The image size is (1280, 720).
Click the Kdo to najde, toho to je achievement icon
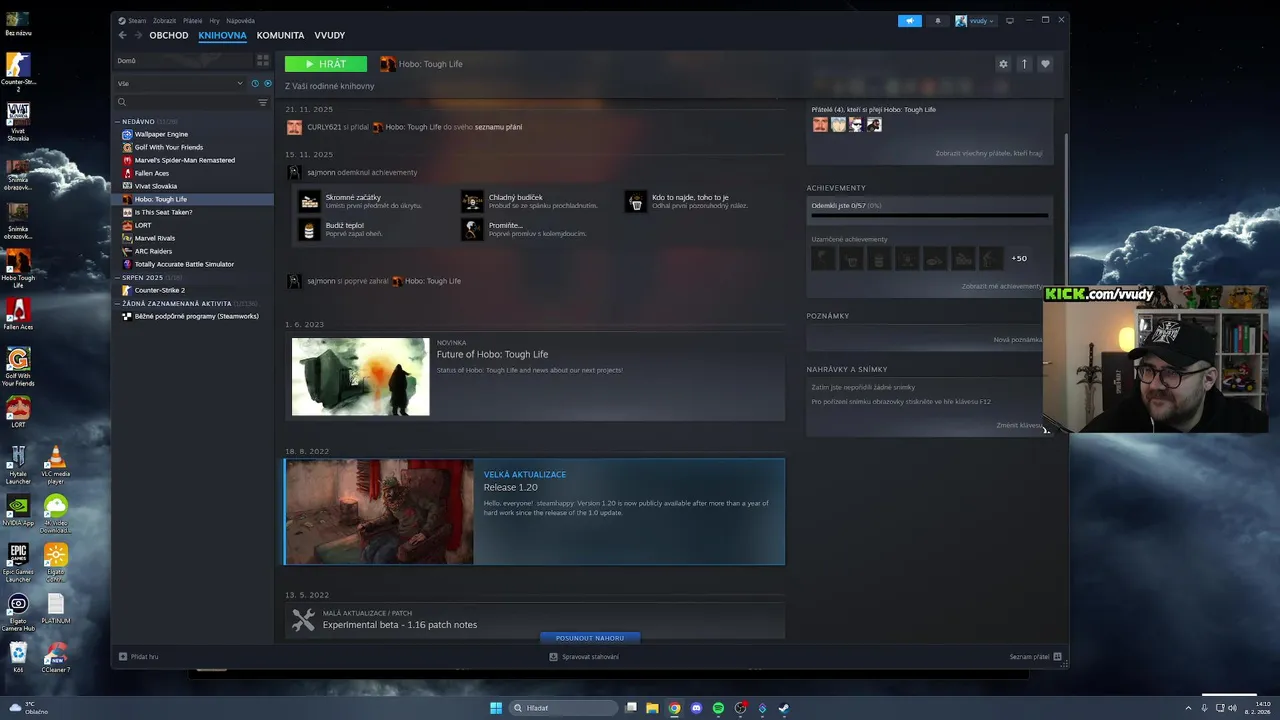tap(636, 201)
